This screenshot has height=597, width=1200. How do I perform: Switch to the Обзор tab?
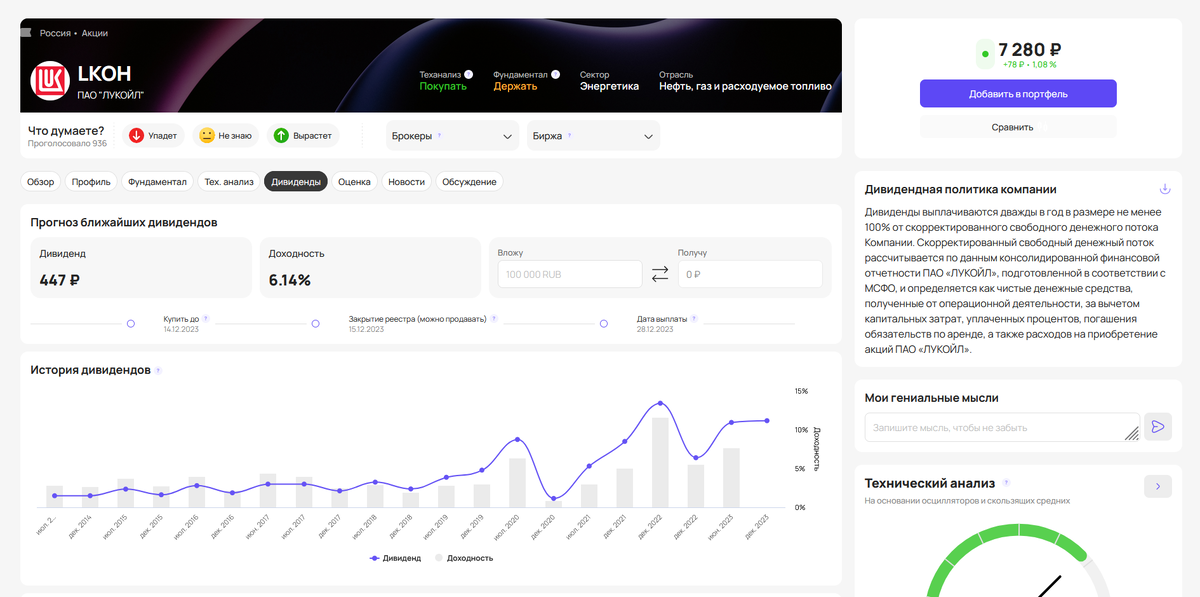tap(41, 182)
